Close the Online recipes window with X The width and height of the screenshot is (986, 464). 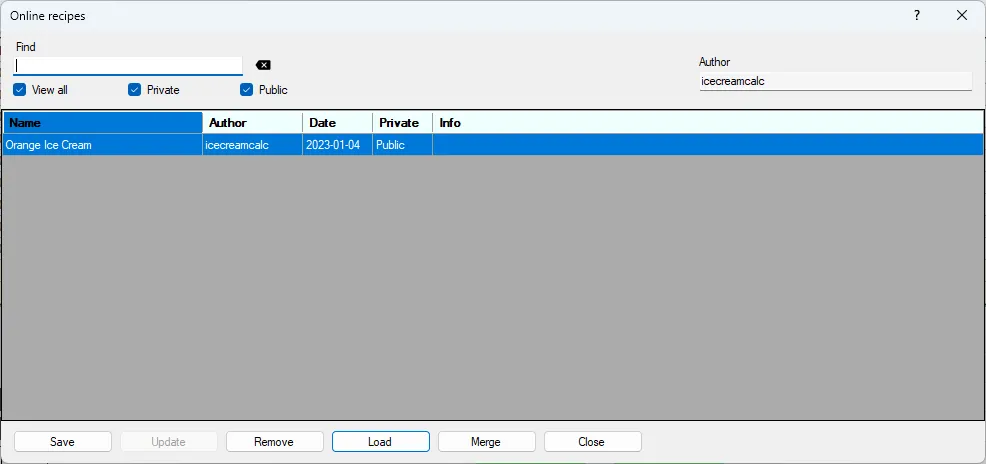[961, 16]
